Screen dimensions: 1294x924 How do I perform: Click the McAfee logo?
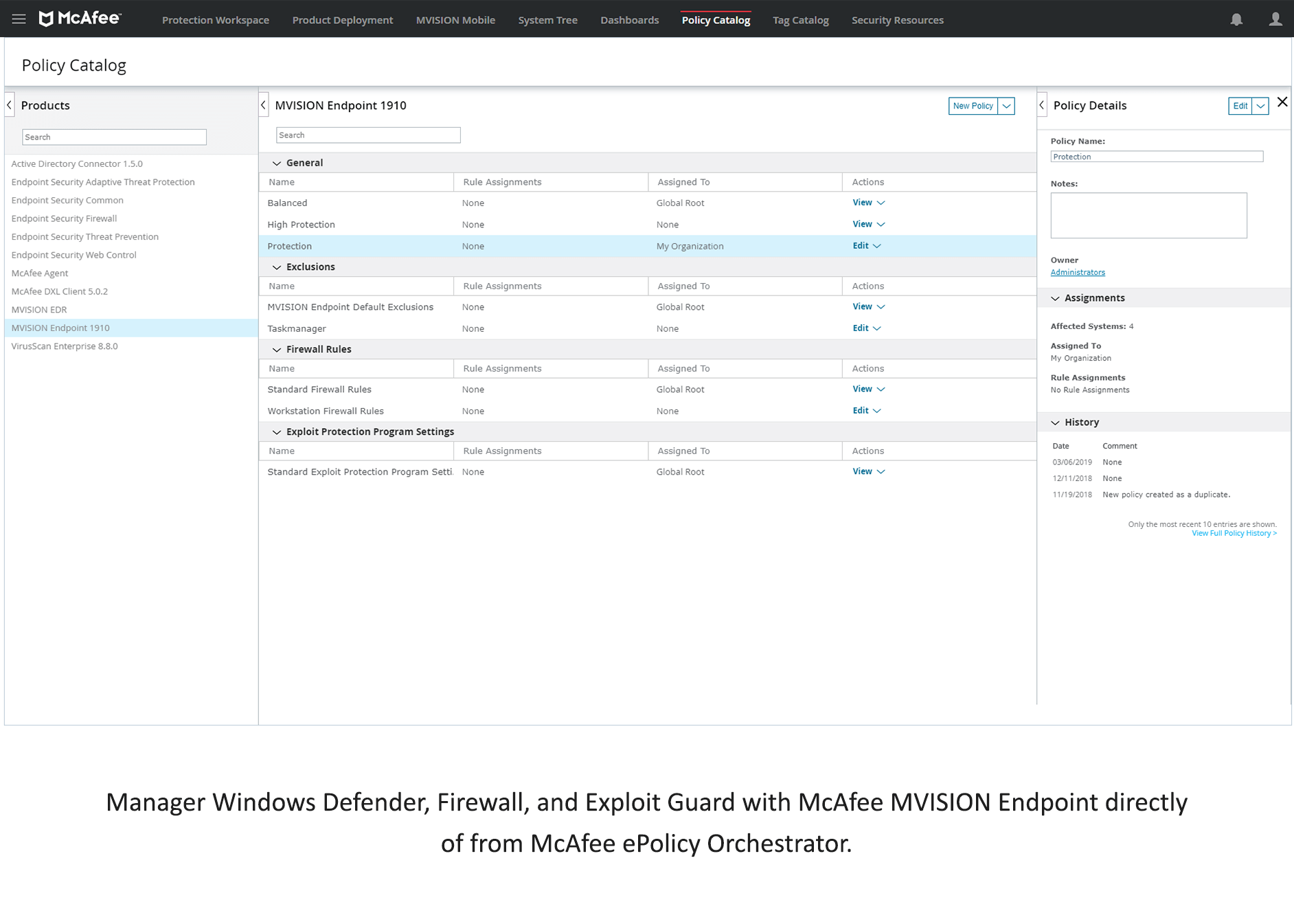coord(80,19)
